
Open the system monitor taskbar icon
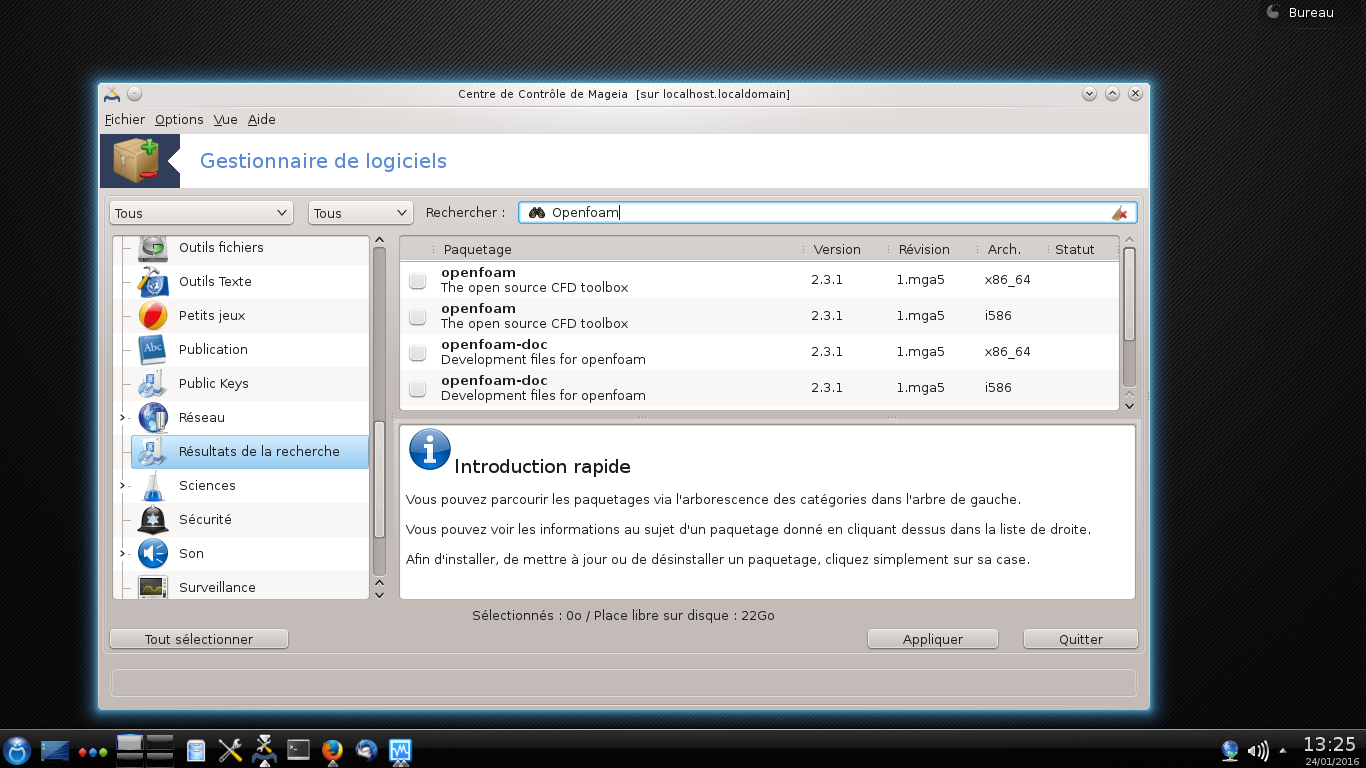(x=400, y=750)
